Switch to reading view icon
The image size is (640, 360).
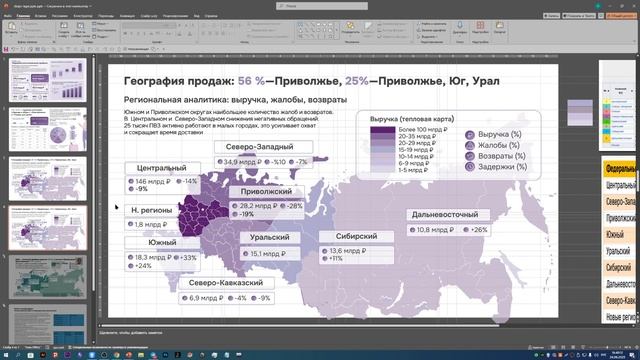pyautogui.click(x=573, y=347)
